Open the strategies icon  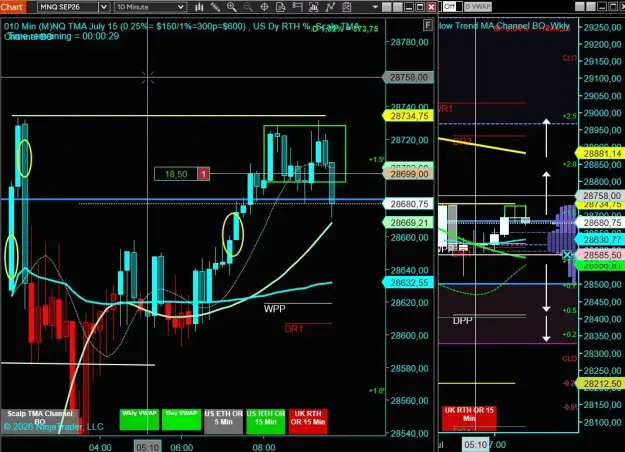[346, 7]
